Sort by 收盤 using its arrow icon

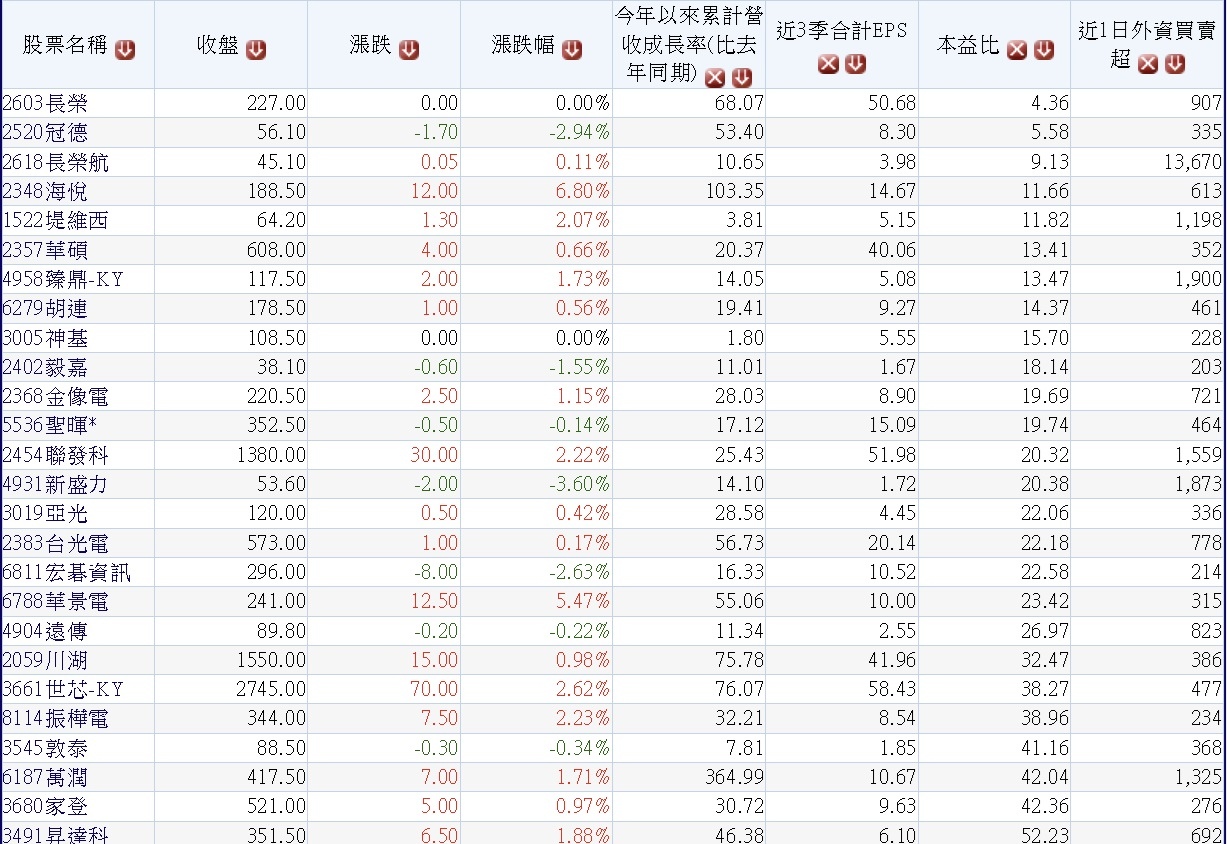(x=256, y=50)
